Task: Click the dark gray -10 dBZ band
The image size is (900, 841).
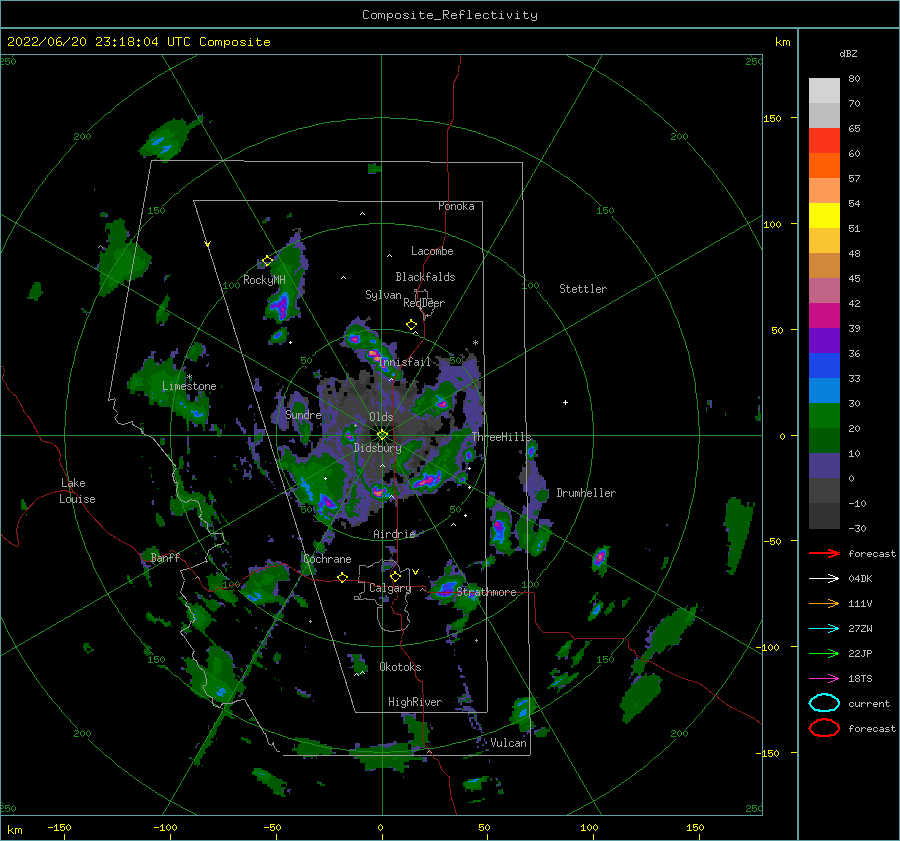Action: pos(824,516)
